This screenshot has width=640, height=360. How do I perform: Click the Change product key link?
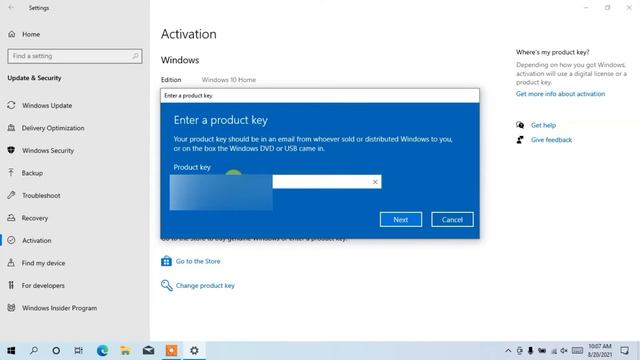point(205,286)
